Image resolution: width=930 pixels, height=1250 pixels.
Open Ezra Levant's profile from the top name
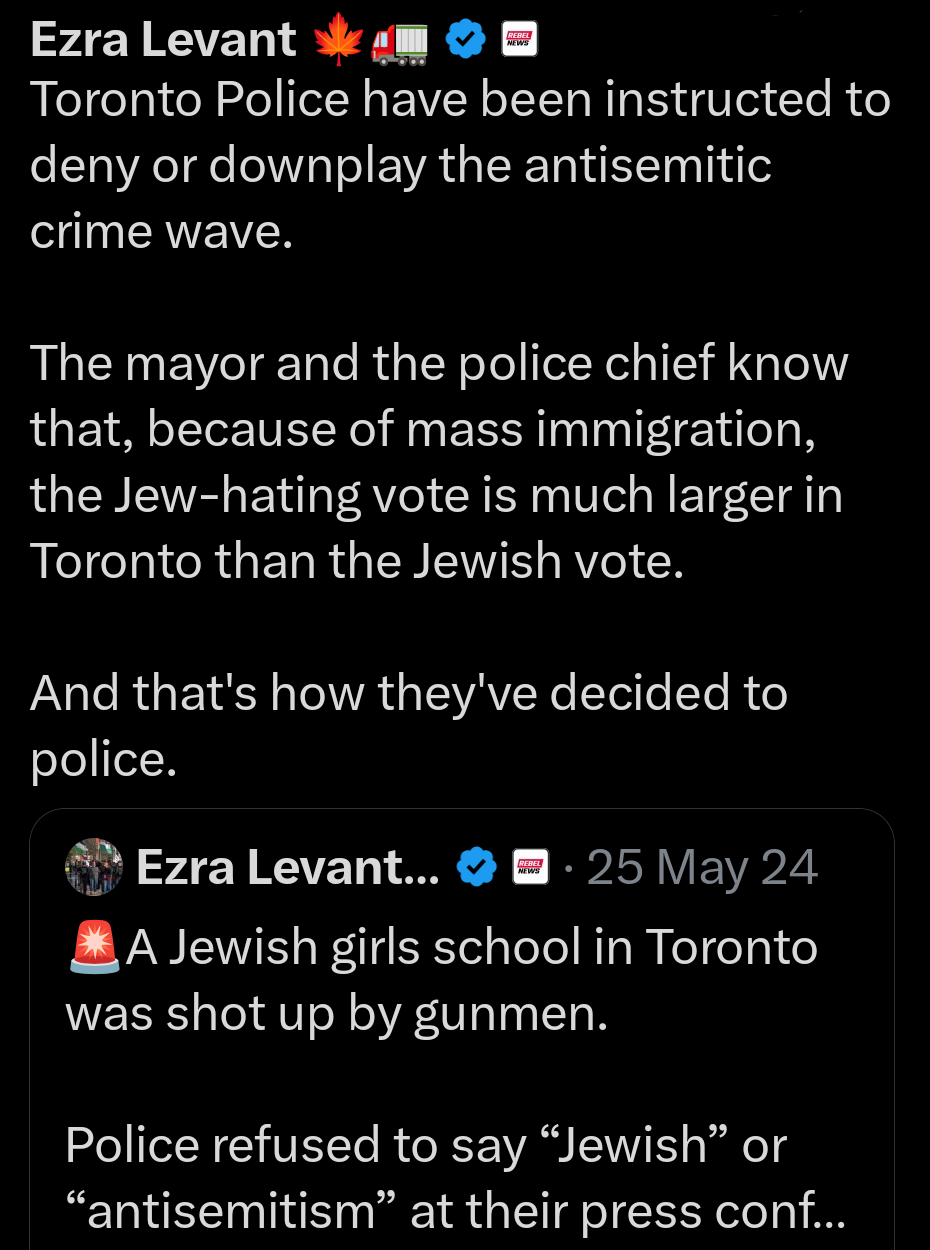tap(163, 40)
